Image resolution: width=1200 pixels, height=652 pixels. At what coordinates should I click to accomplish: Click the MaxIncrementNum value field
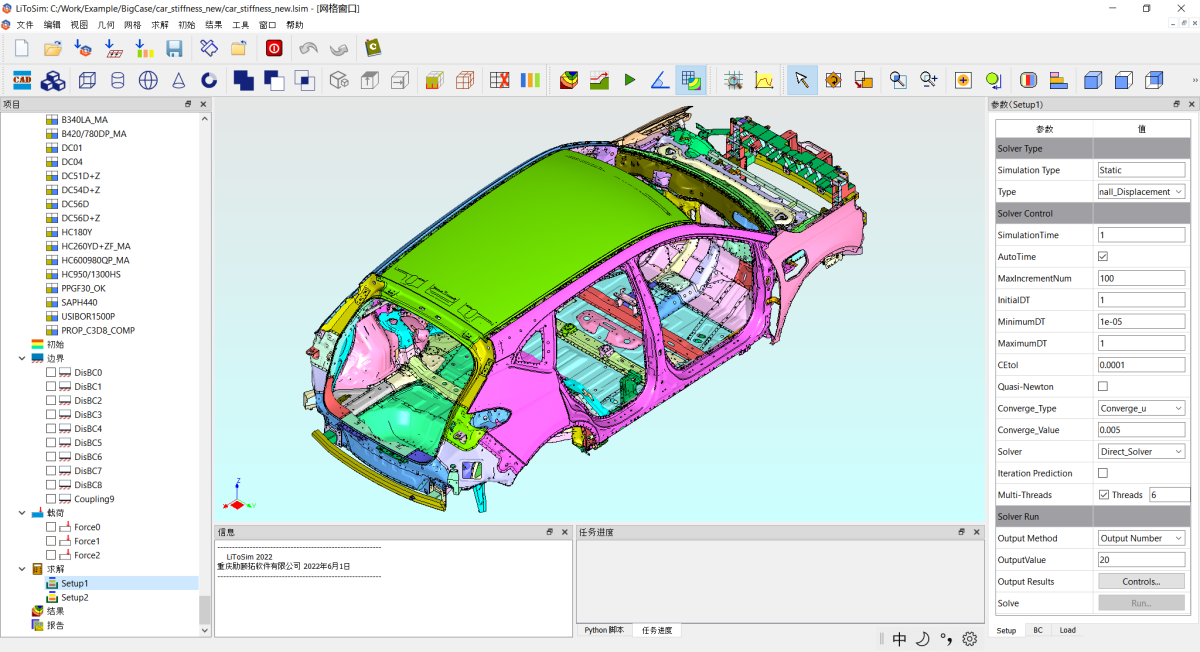pyautogui.click(x=1141, y=278)
